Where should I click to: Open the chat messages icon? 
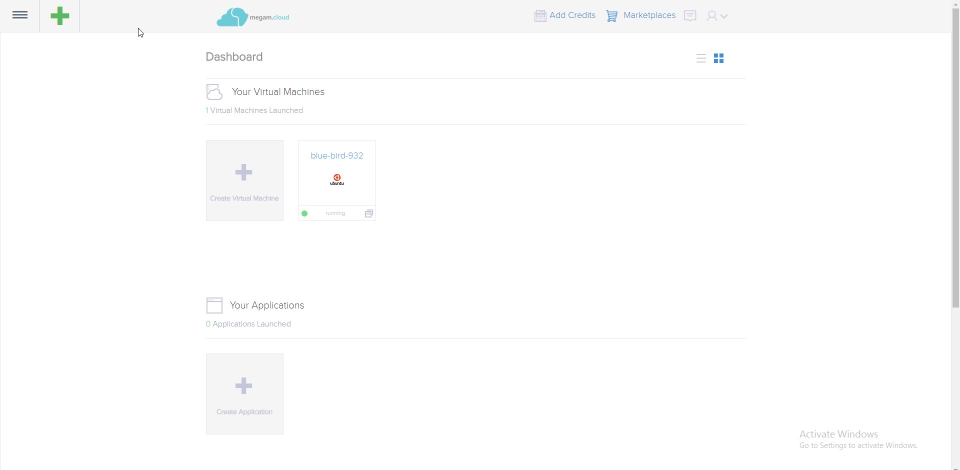pyautogui.click(x=690, y=16)
